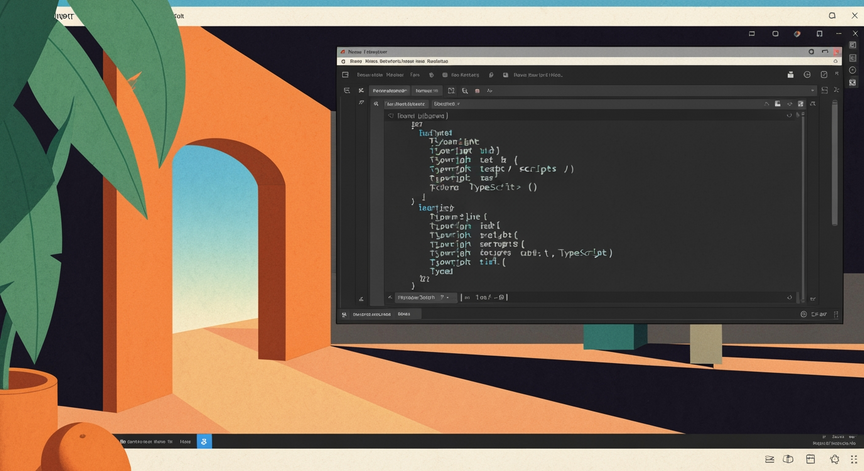Open the last menu in the editor menu bar

(x=438, y=61)
